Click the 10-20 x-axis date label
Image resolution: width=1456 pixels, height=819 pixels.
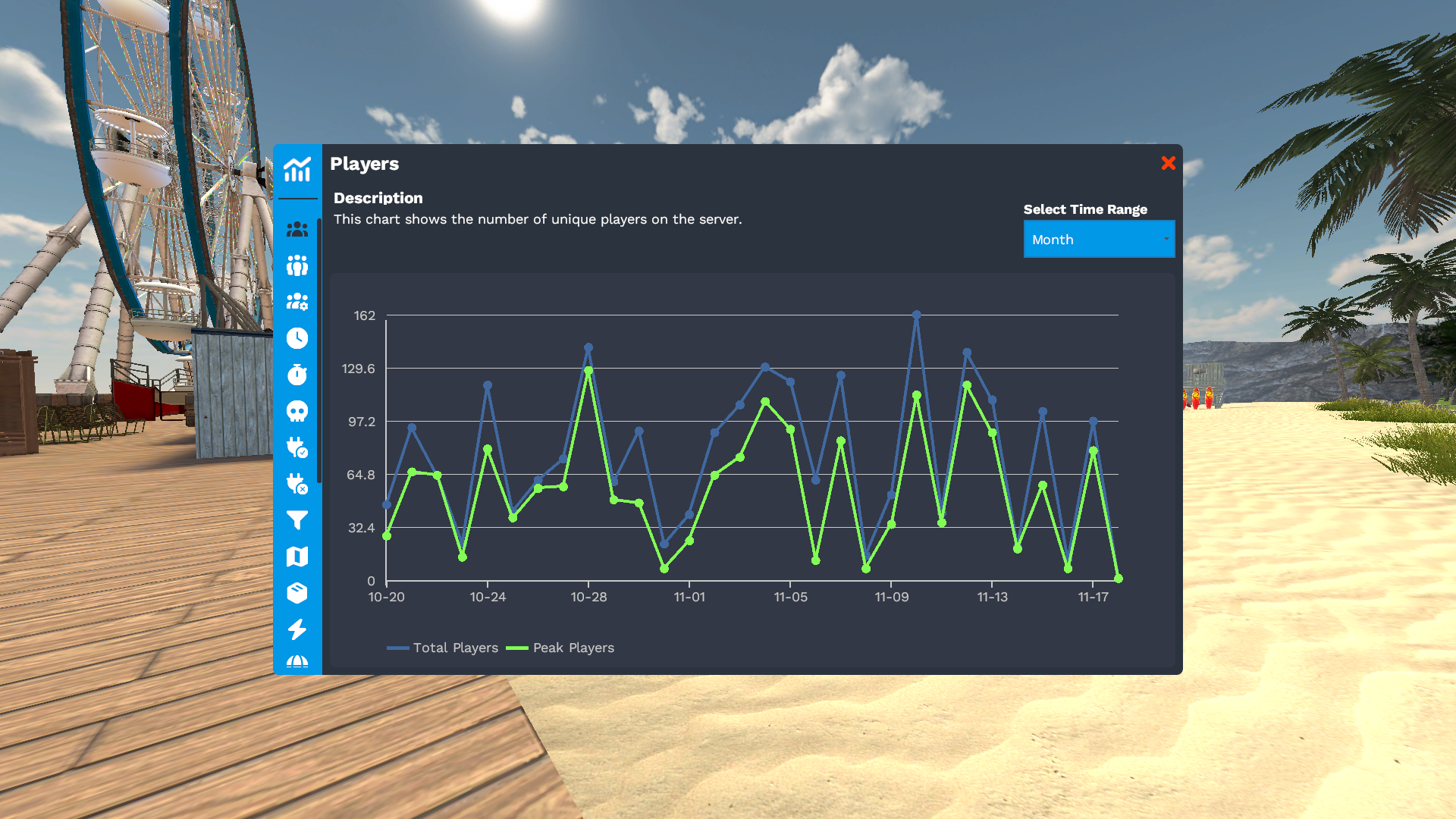(386, 597)
